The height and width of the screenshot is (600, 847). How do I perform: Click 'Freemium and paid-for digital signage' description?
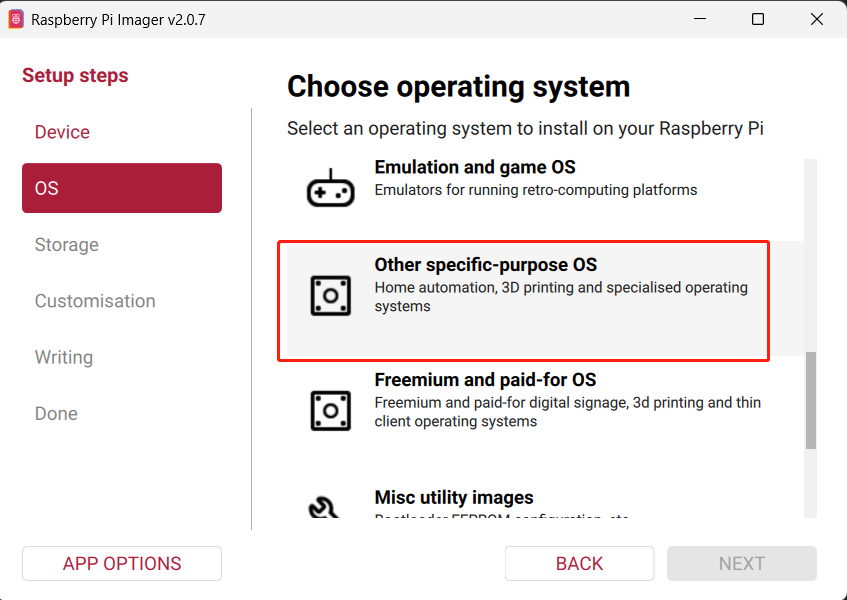pos(567,412)
